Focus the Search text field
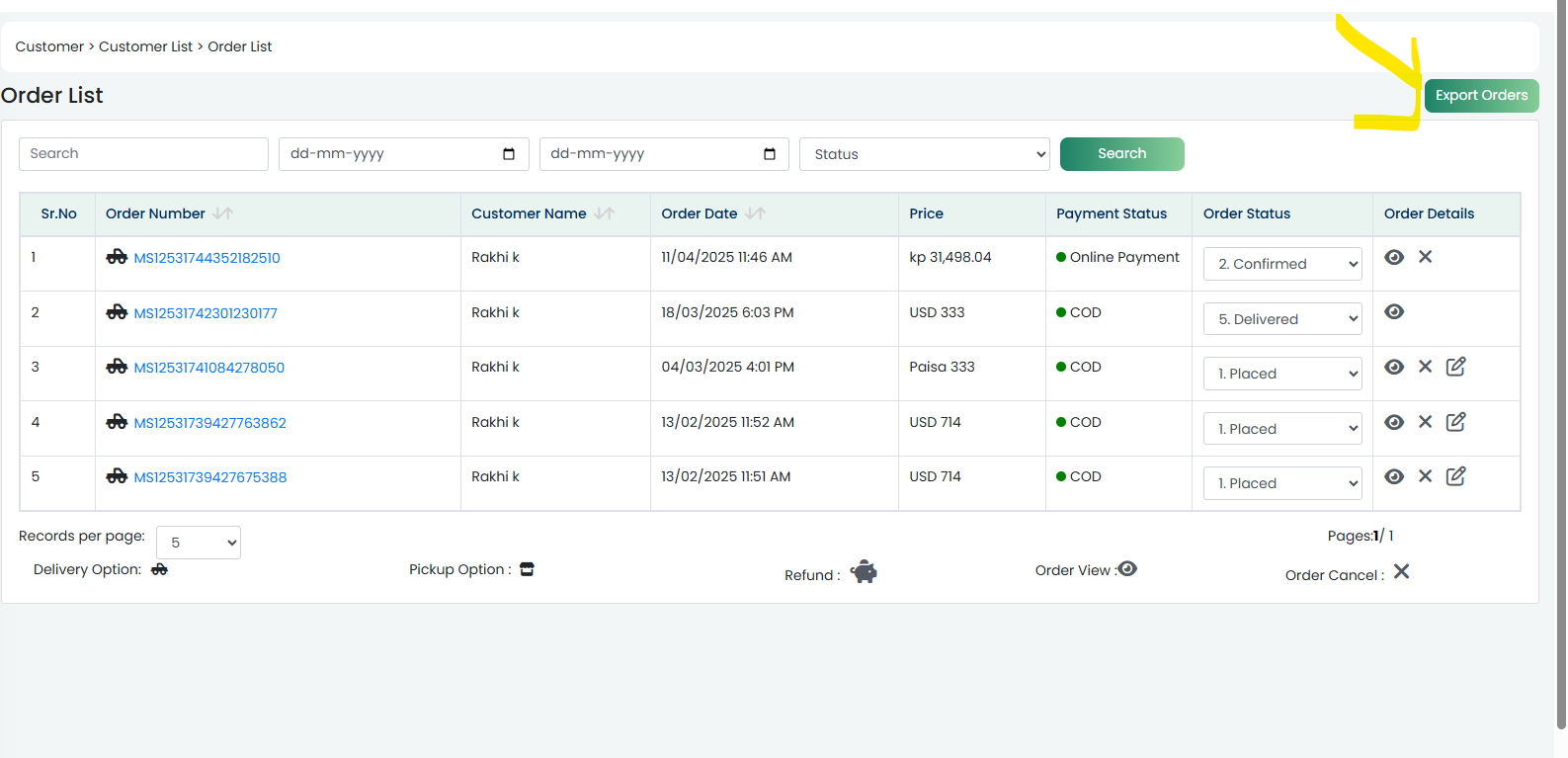The height and width of the screenshot is (758, 1568). (143, 154)
